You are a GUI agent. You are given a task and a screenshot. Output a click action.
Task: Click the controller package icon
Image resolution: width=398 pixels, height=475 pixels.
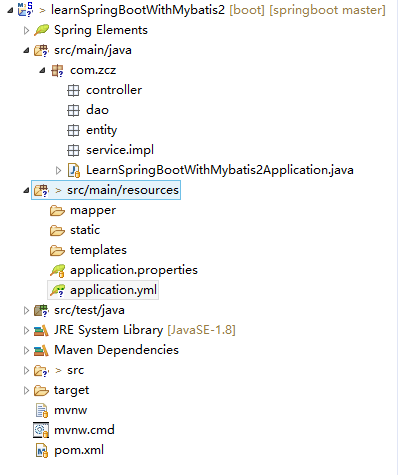pyautogui.click(x=73, y=90)
